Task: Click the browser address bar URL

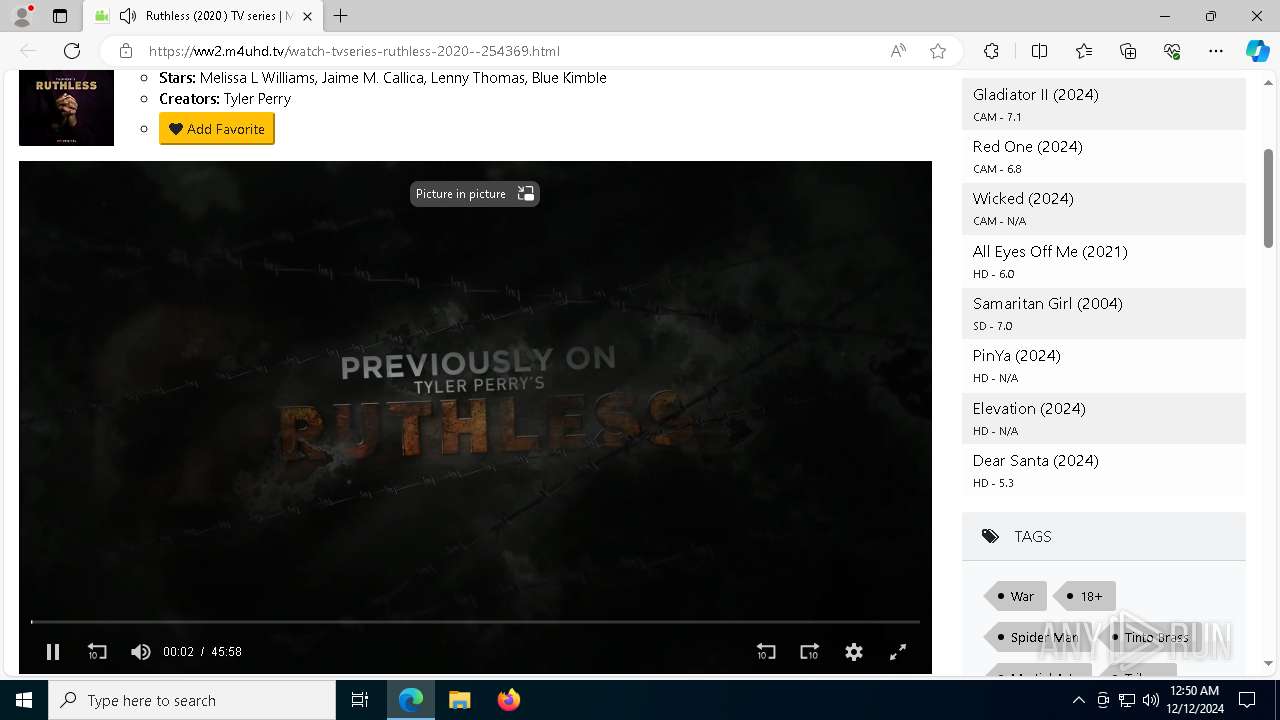Action: [x=354, y=51]
